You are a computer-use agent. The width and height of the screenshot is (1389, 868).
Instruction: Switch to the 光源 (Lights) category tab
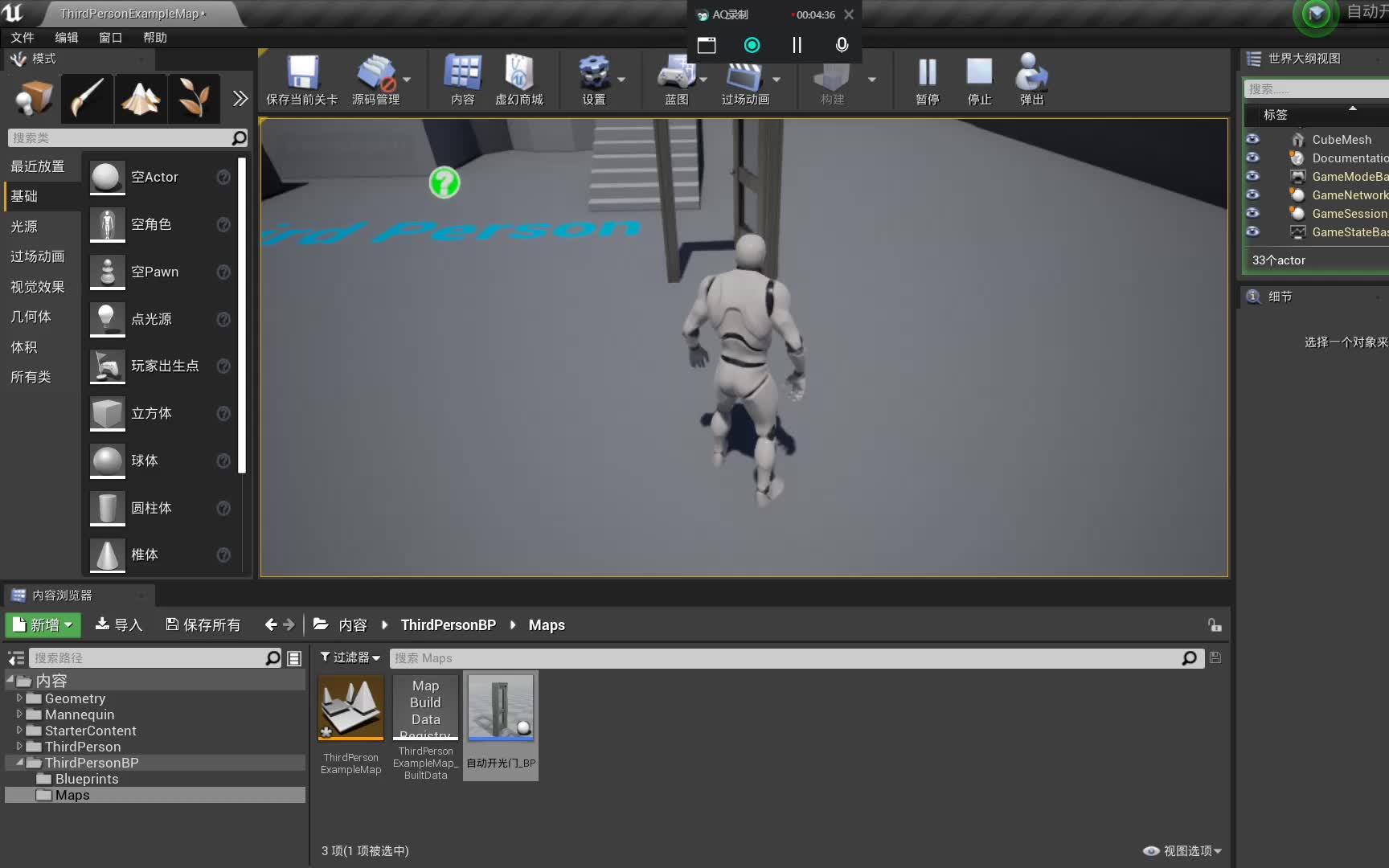[x=24, y=226]
